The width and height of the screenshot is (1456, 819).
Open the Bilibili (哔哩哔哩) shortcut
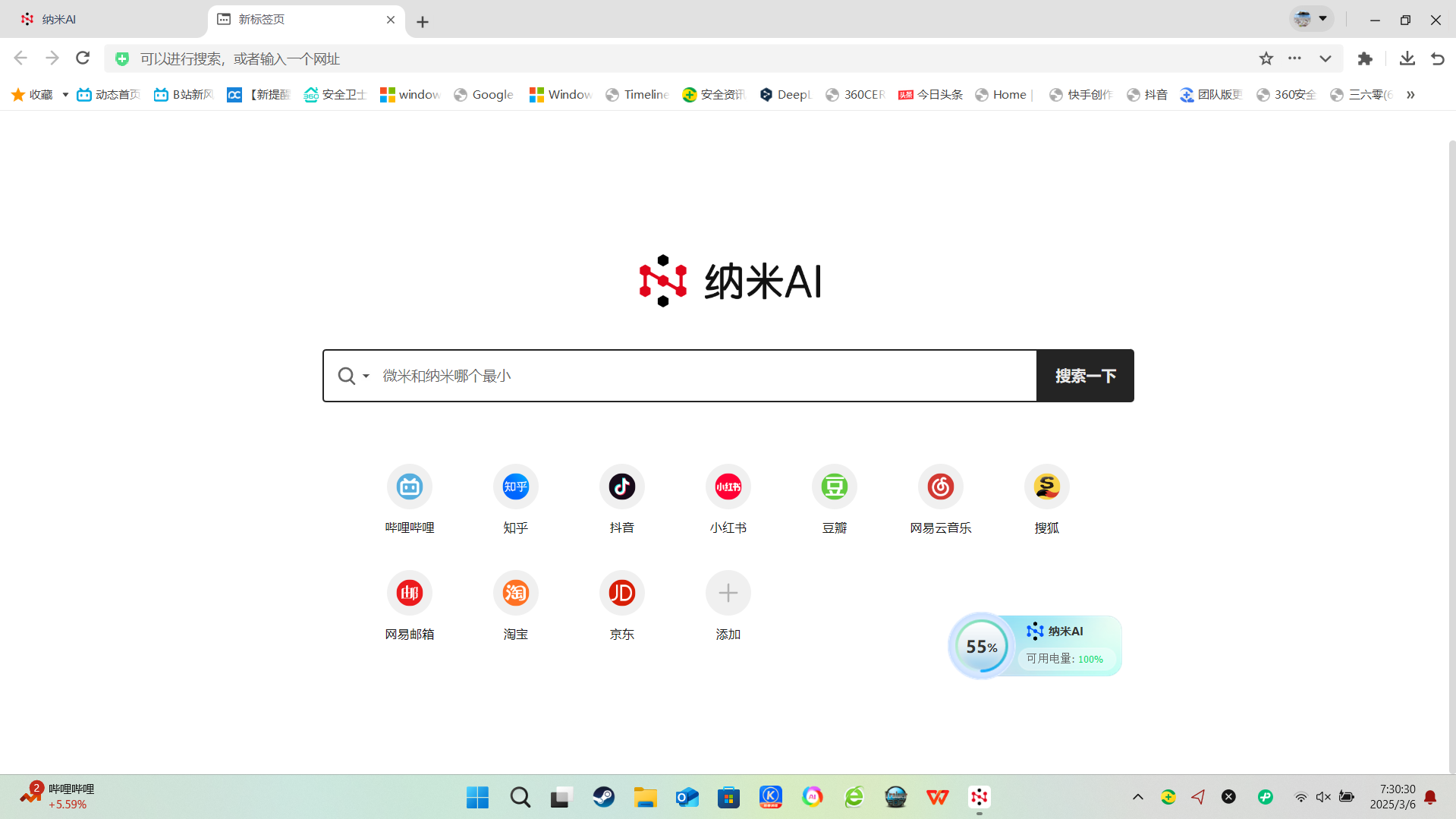[410, 499]
